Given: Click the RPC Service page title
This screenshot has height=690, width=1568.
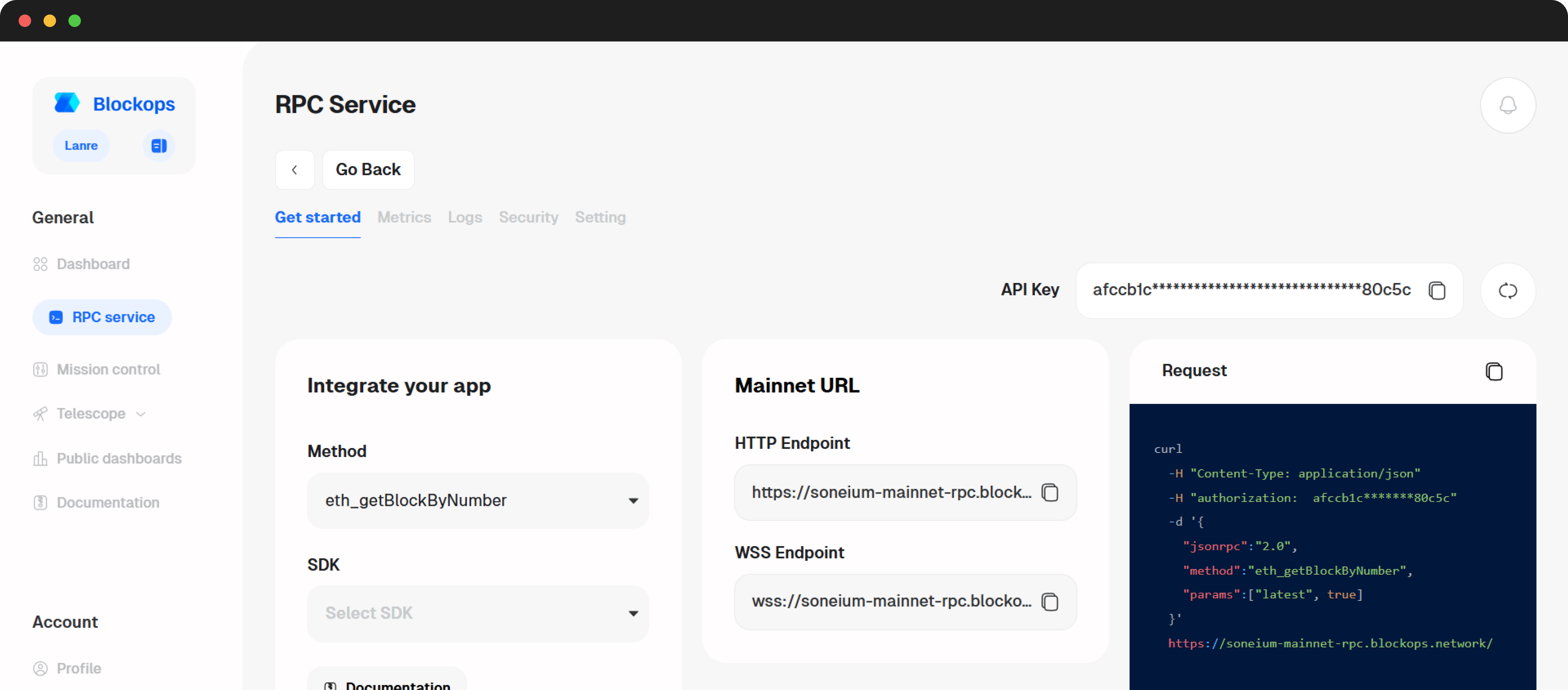Looking at the screenshot, I should [345, 105].
